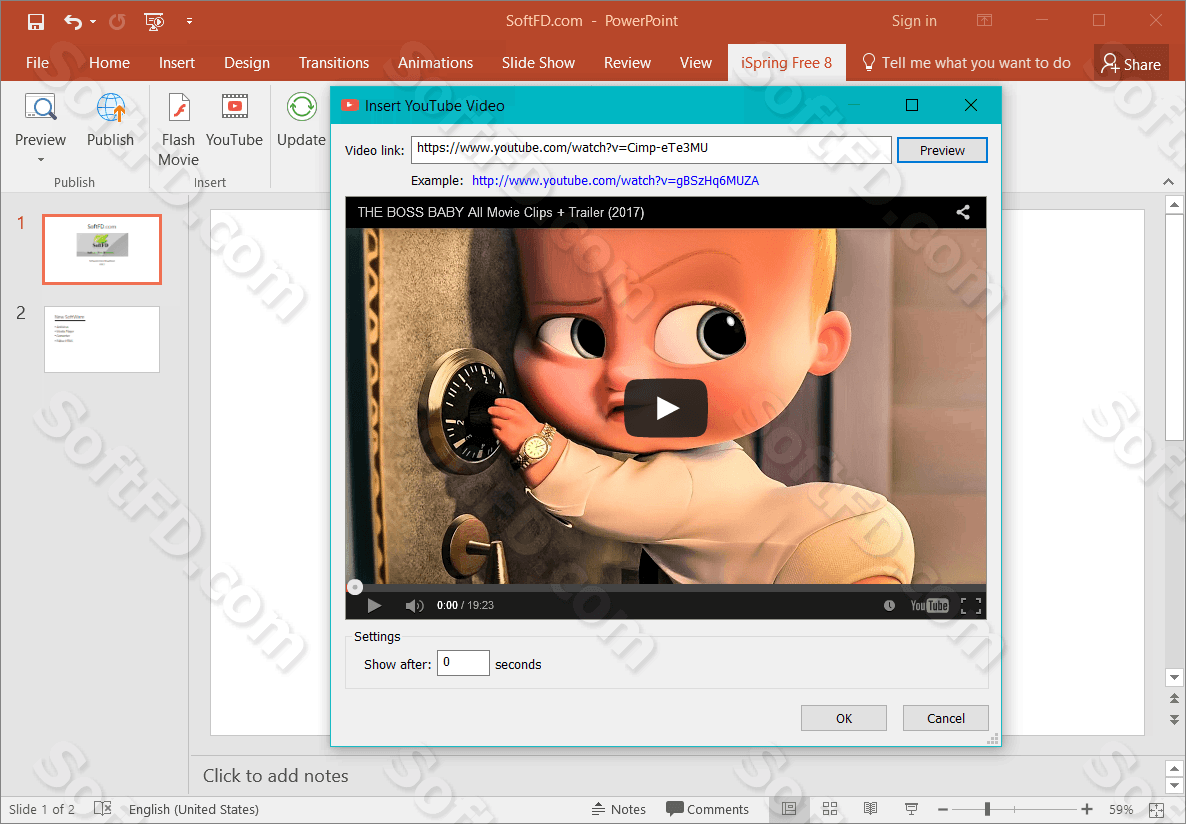1186x824 pixels.
Task: Open Customize Quick Access Toolbar dropdown
Action: coord(189,21)
